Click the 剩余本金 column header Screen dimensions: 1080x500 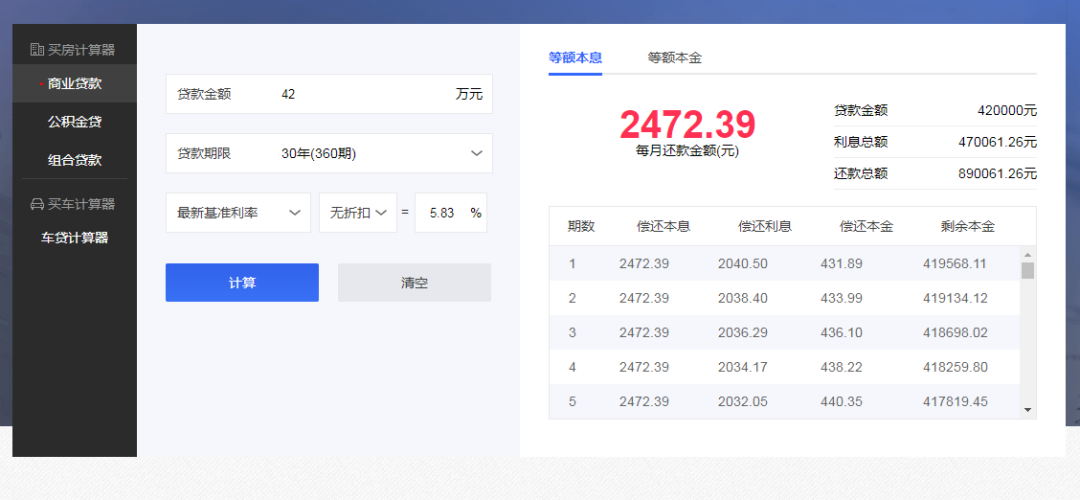pos(967,227)
